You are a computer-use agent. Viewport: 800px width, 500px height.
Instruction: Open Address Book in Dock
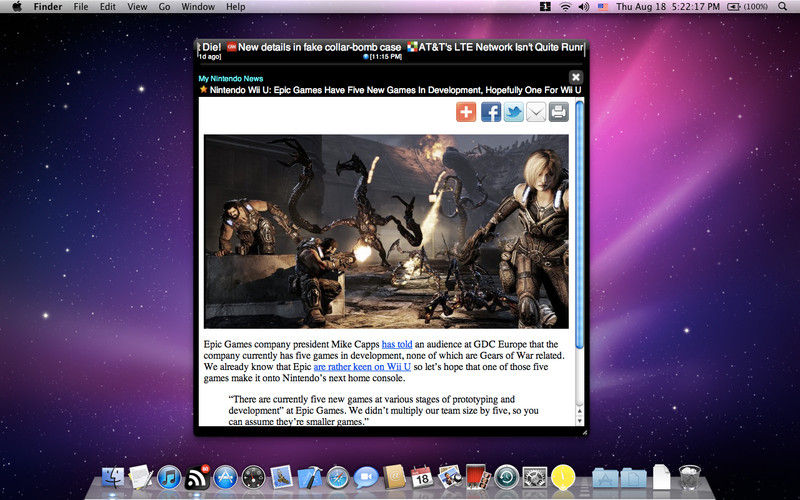394,478
